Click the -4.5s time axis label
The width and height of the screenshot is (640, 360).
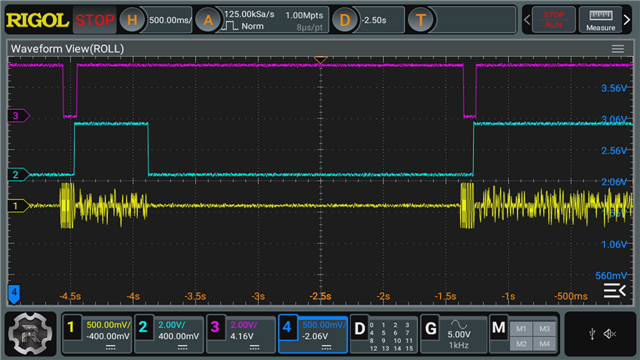click(x=70, y=296)
